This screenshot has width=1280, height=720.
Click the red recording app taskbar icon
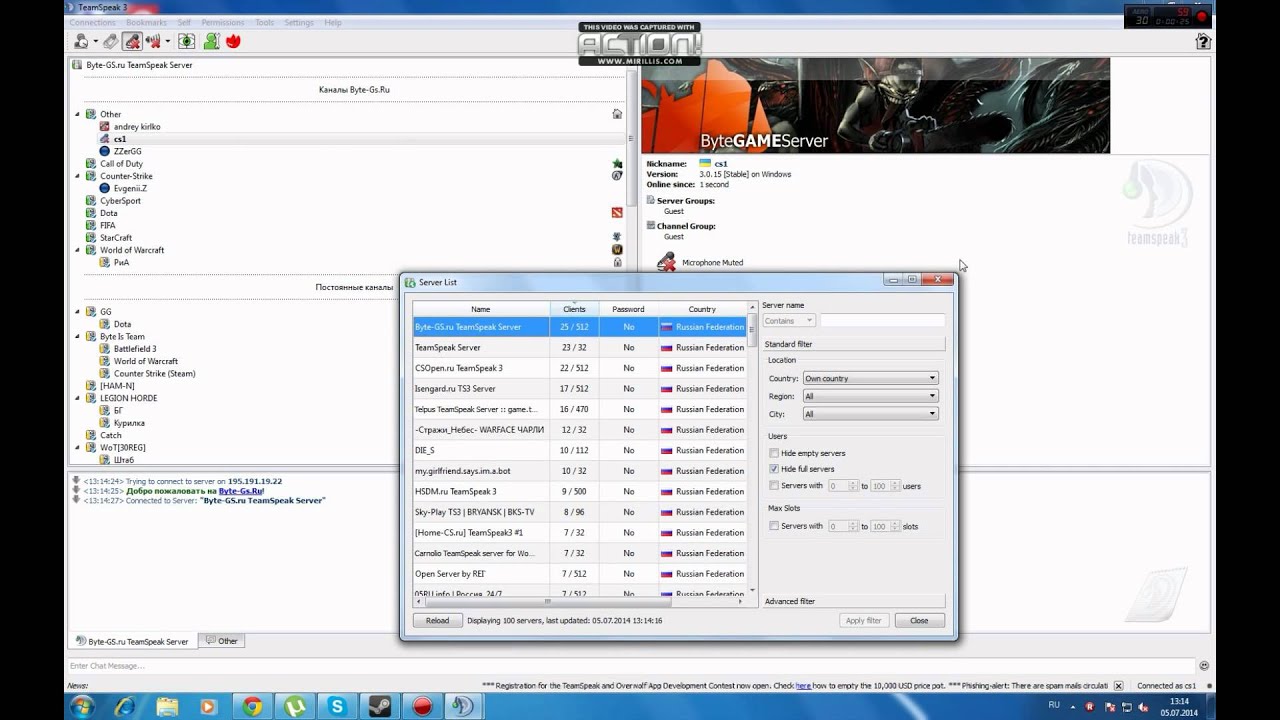(421, 706)
